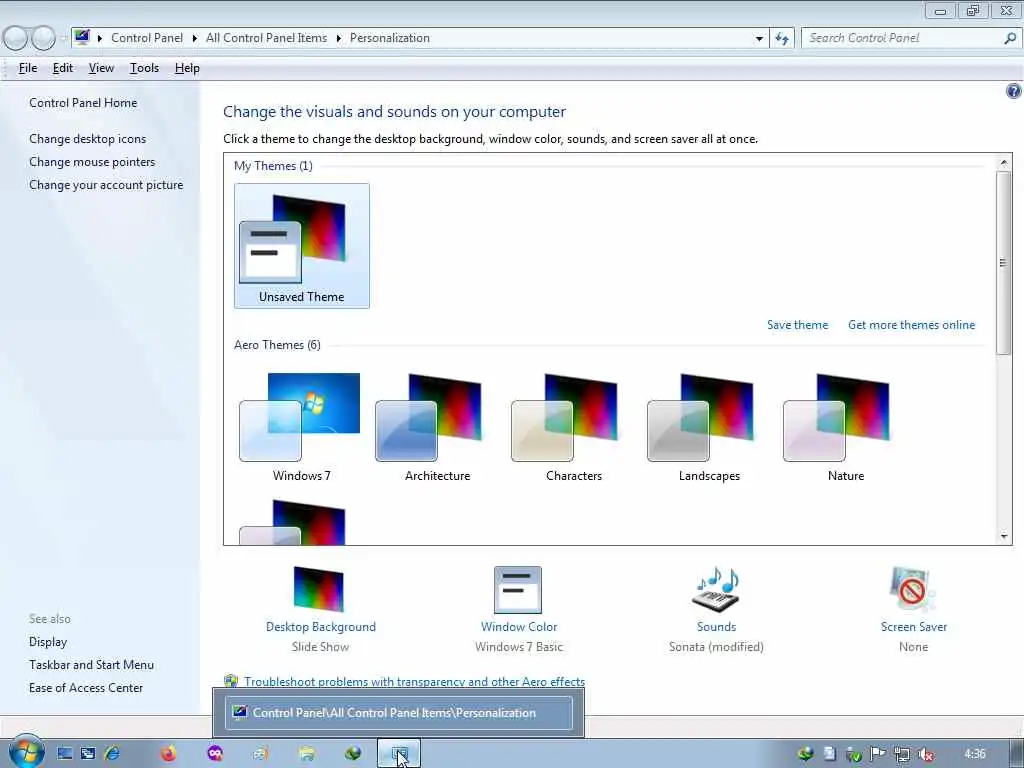This screenshot has width=1024, height=768.
Task: Click the Personalization window preview thumbnail
Action: point(398,712)
